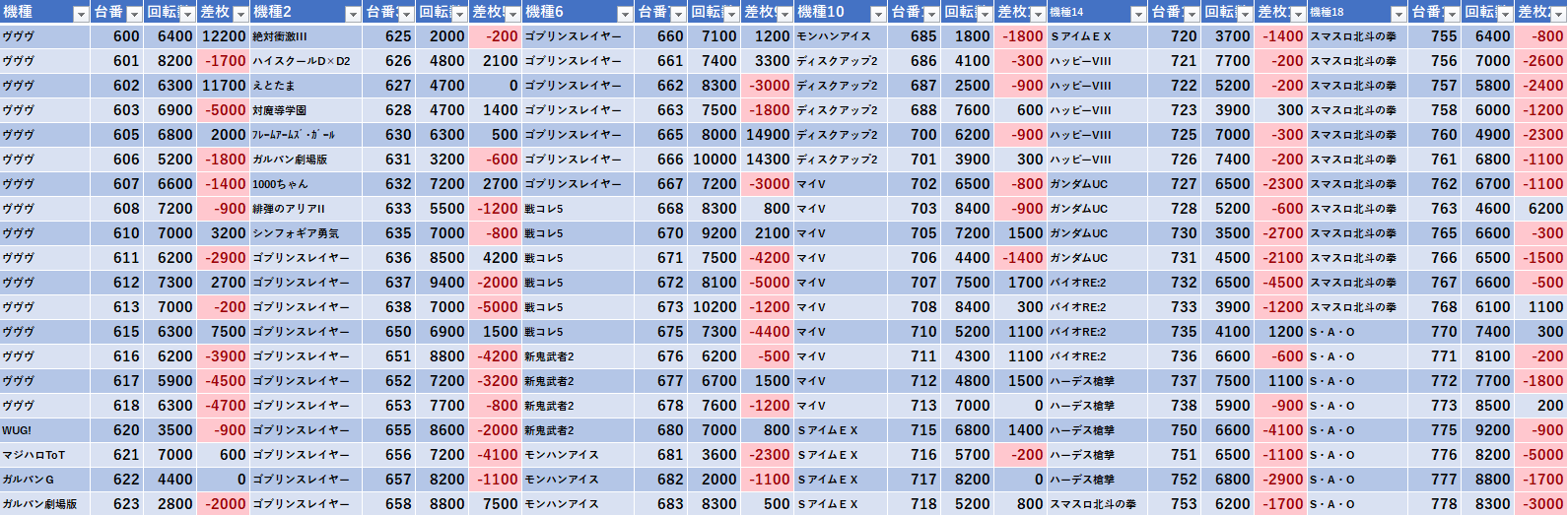The image size is (1568, 515).
Task: Open the 回転 filter in the 機種2 group
Action: 459,14
